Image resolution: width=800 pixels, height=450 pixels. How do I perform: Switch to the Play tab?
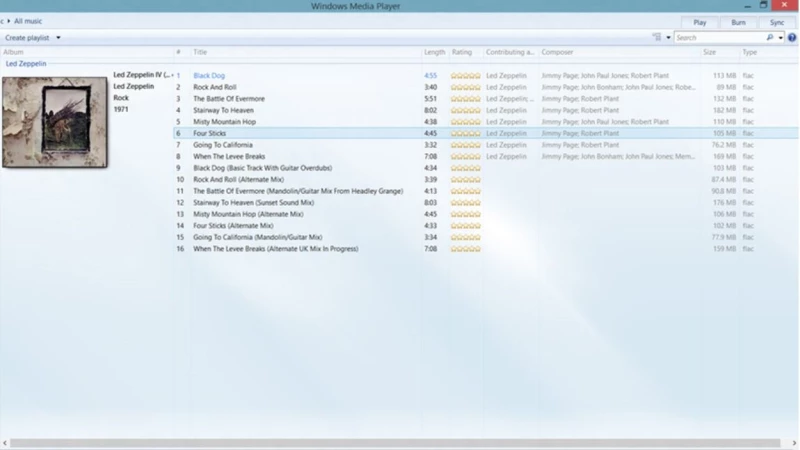coord(699,22)
